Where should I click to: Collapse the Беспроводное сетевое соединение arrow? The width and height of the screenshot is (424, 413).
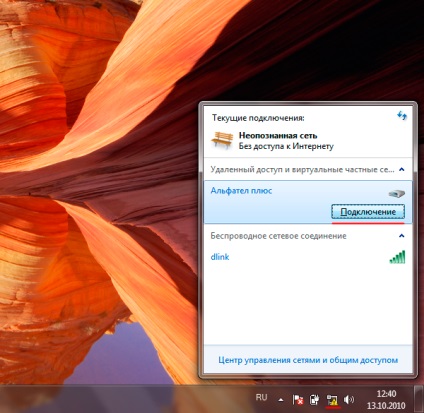(x=402, y=236)
